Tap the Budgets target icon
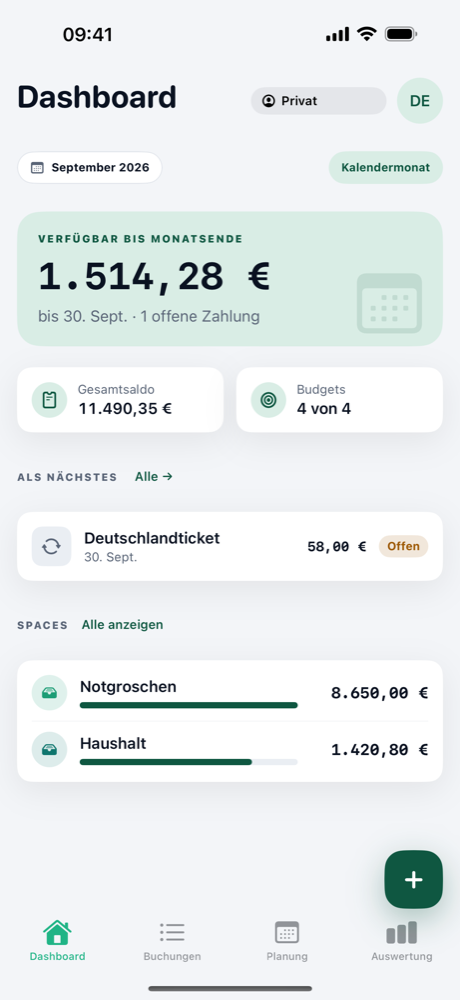Screen dimensions: 460x1000 pos(269,400)
